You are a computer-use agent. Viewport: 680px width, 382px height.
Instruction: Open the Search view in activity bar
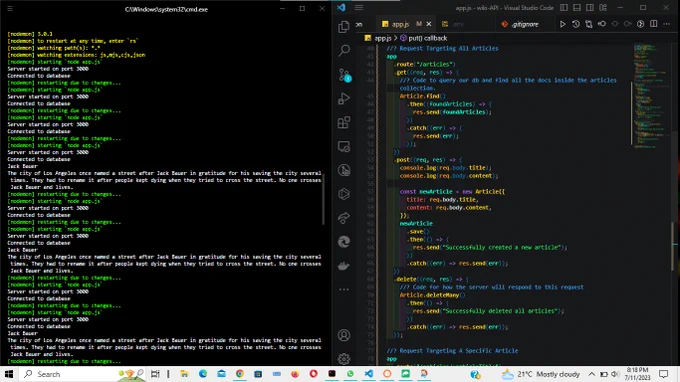[344, 51]
